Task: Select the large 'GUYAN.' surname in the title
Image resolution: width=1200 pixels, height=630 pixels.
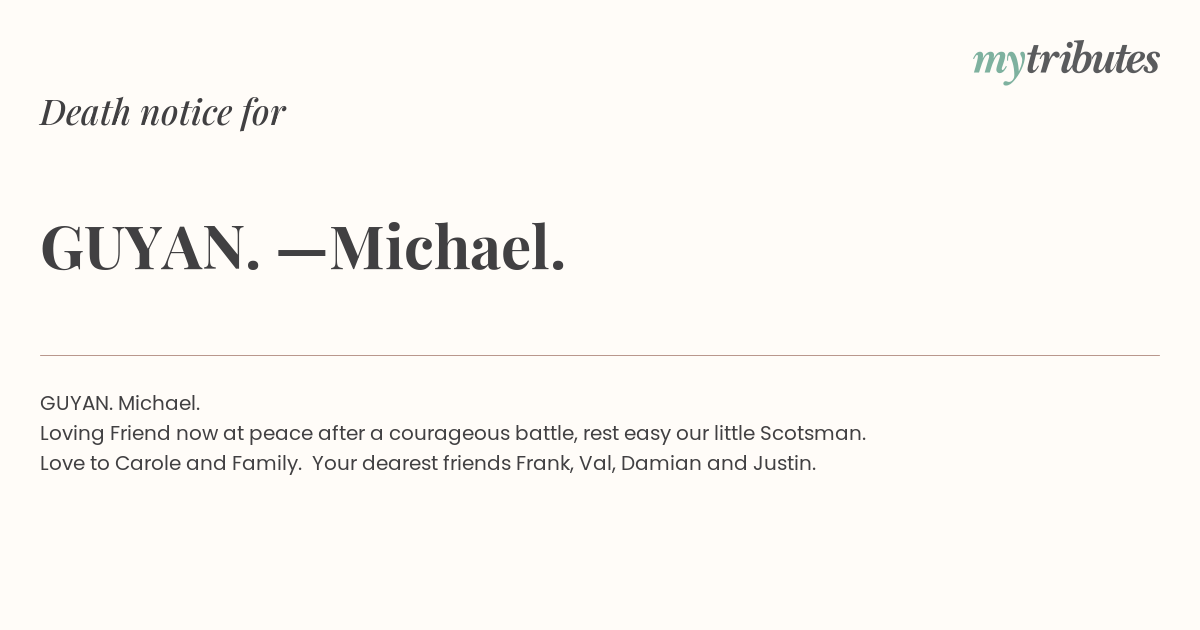Action: pyautogui.click(x=151, y=248)
